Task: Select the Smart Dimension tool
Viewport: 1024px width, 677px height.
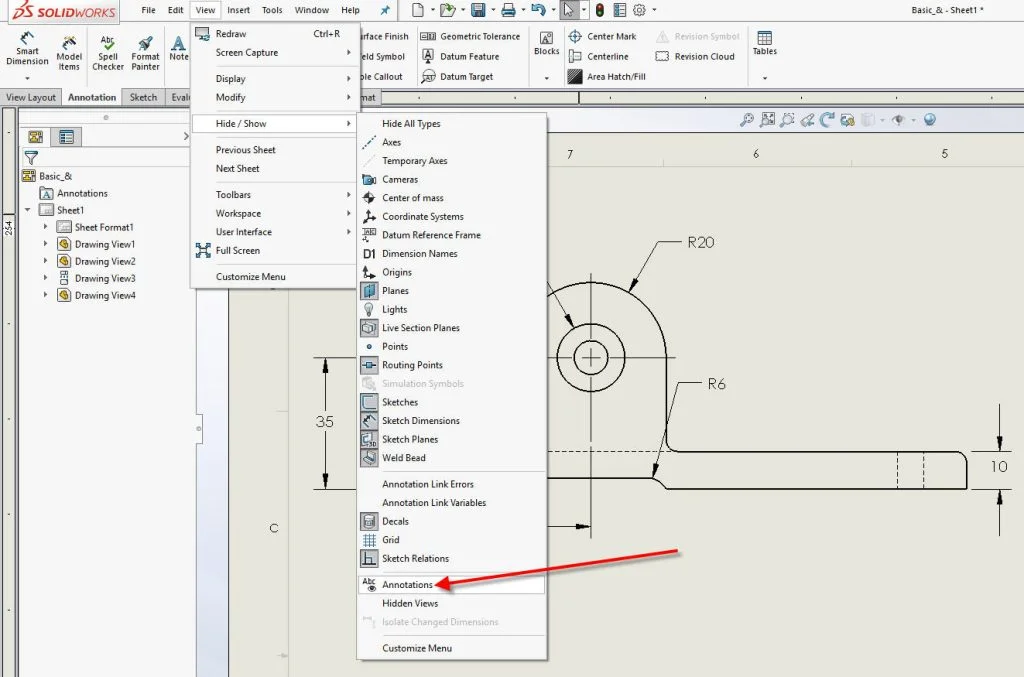Action: click(x=26, y=52)
